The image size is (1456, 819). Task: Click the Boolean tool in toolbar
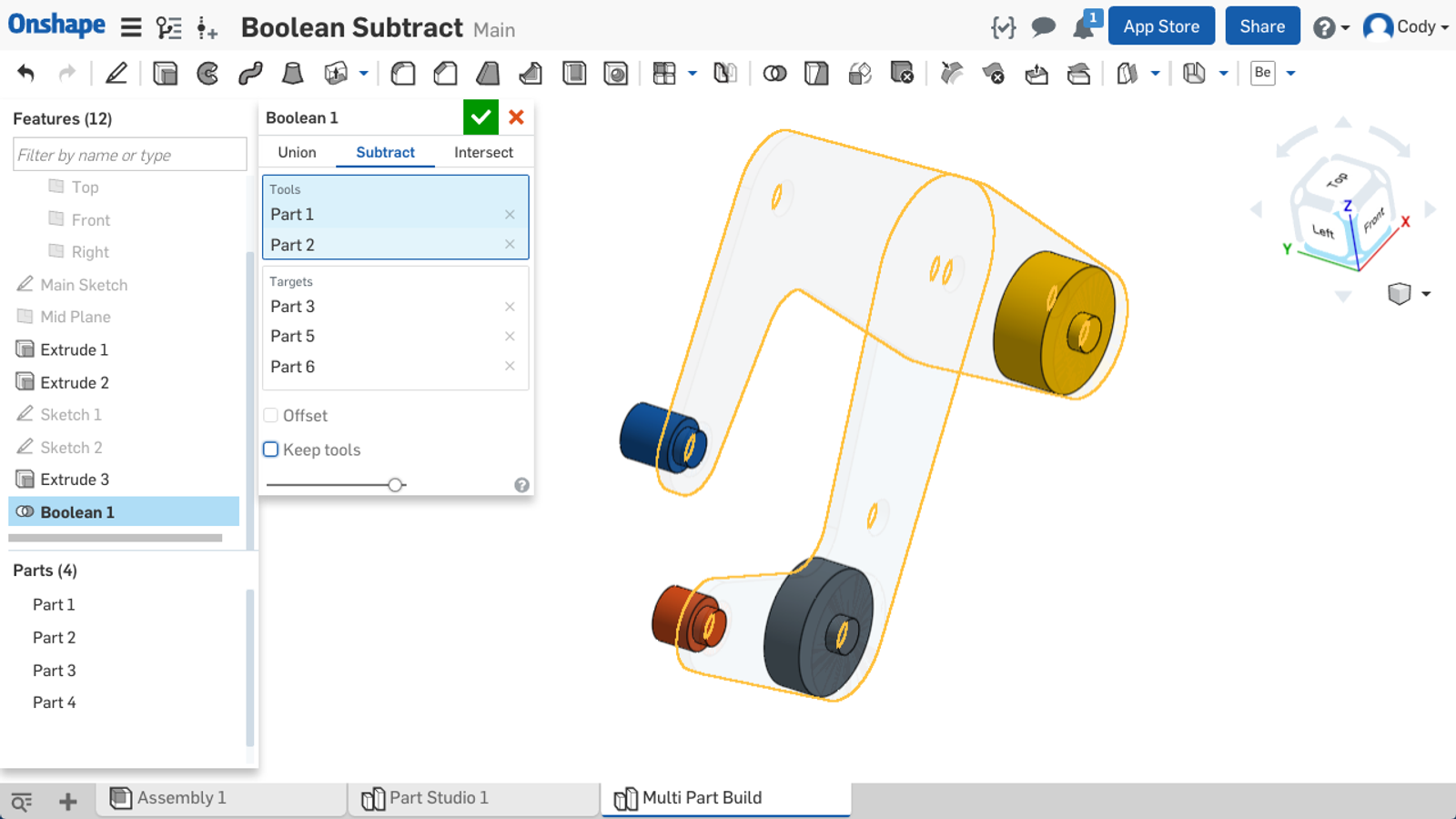[774, 73]
